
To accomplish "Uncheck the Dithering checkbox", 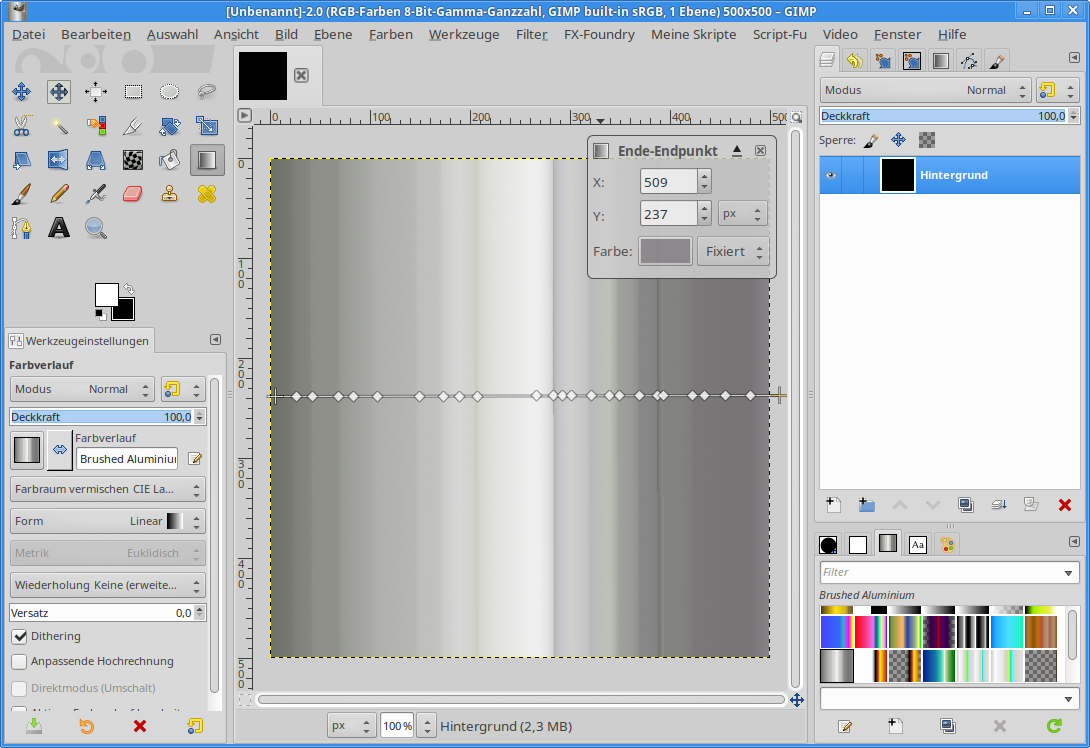I will coord(19,636).
